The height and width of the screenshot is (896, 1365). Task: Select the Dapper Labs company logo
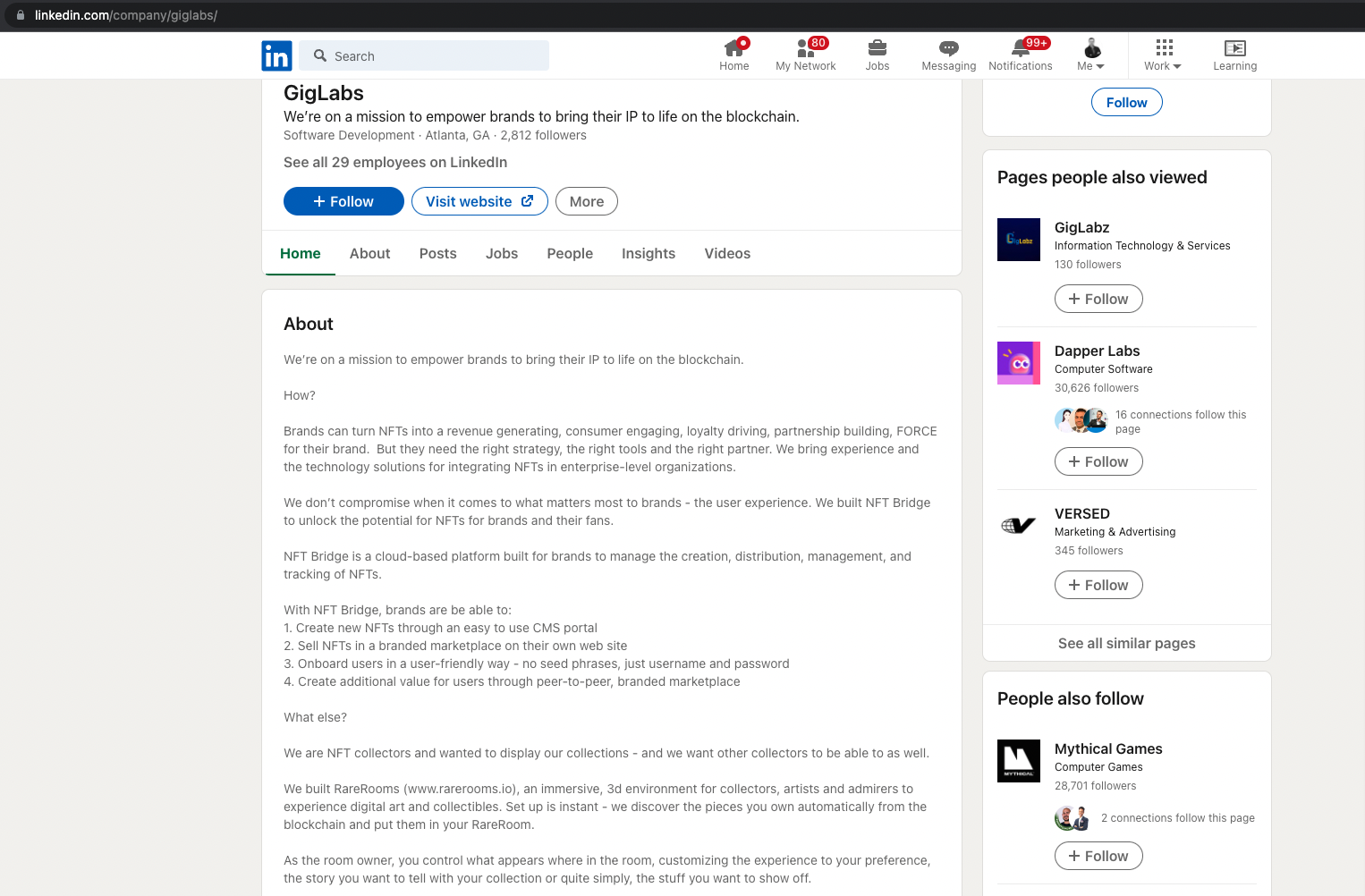[x=1019, y=363]
